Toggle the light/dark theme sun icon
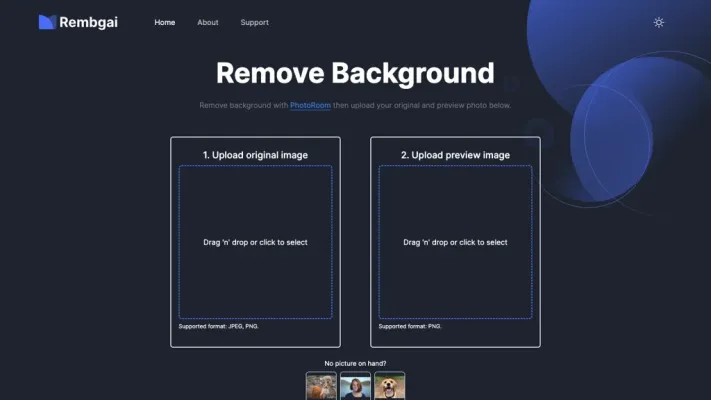This screenshot has height=400, width=711. tap(658, 22)
